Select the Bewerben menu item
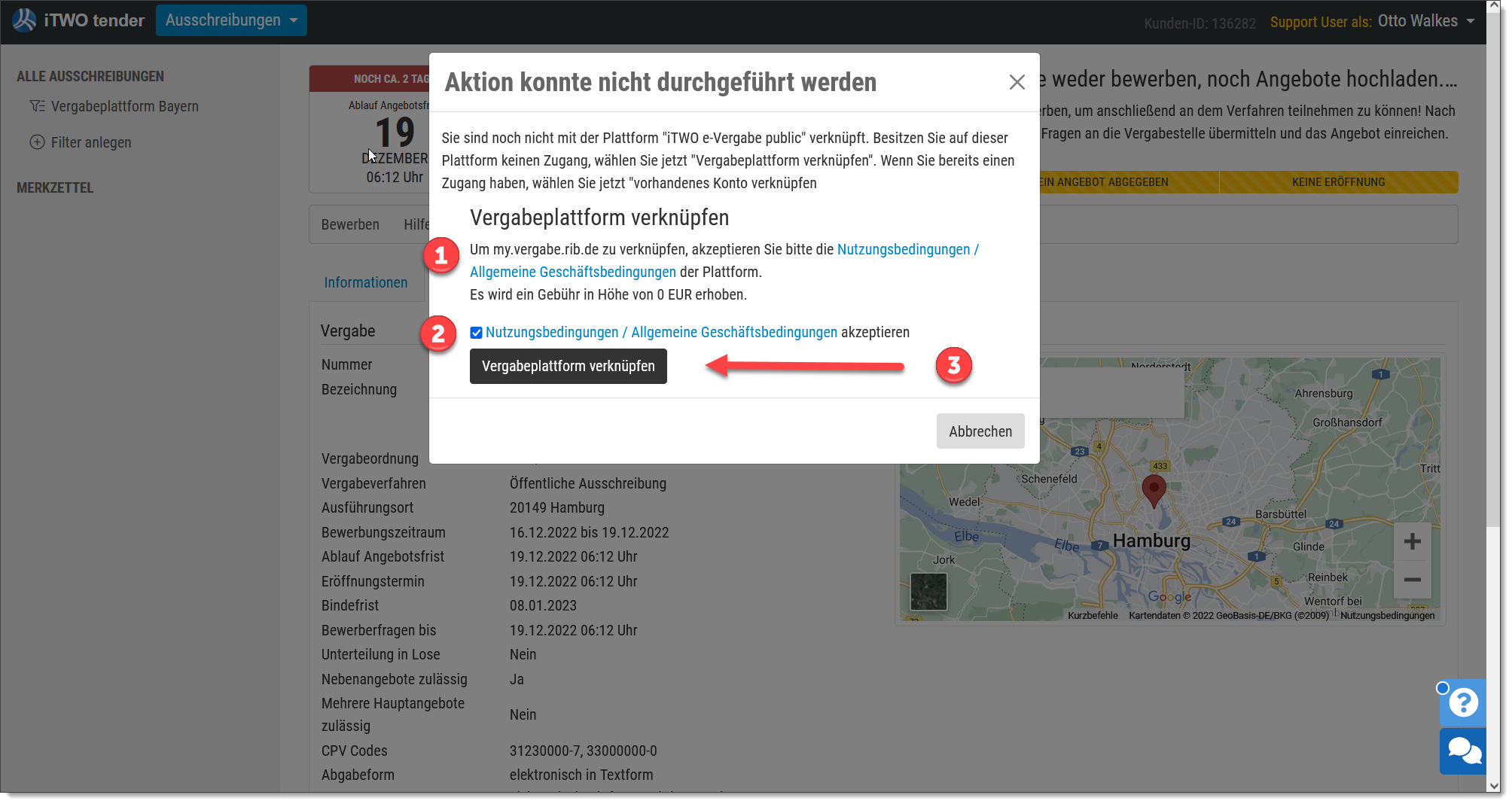The image size is (1512, 804). pos(350,224)
